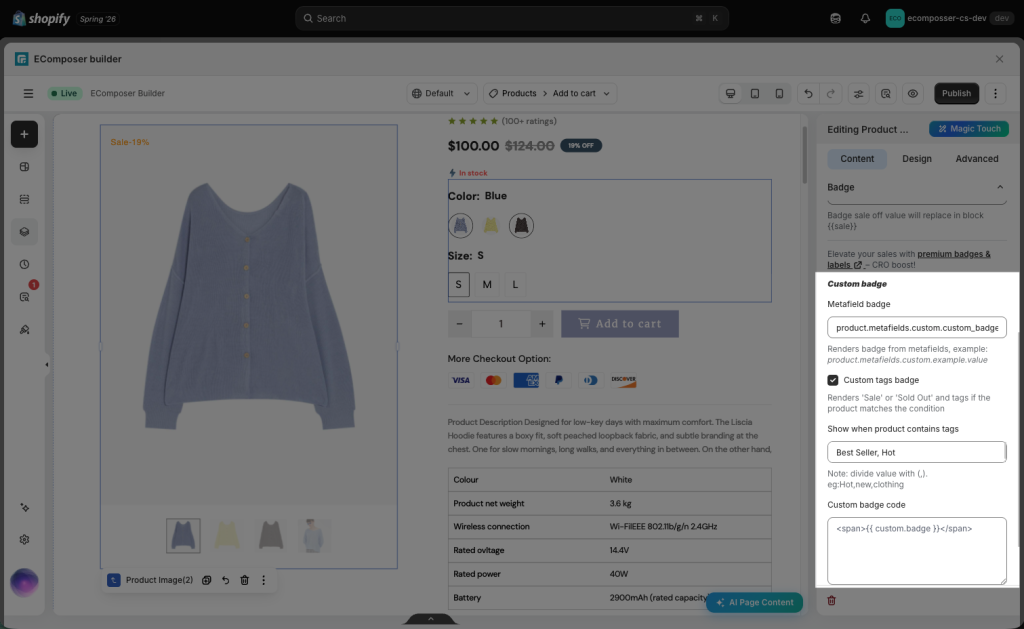Open the history clock icon in sidebar

tap(24, 265)
